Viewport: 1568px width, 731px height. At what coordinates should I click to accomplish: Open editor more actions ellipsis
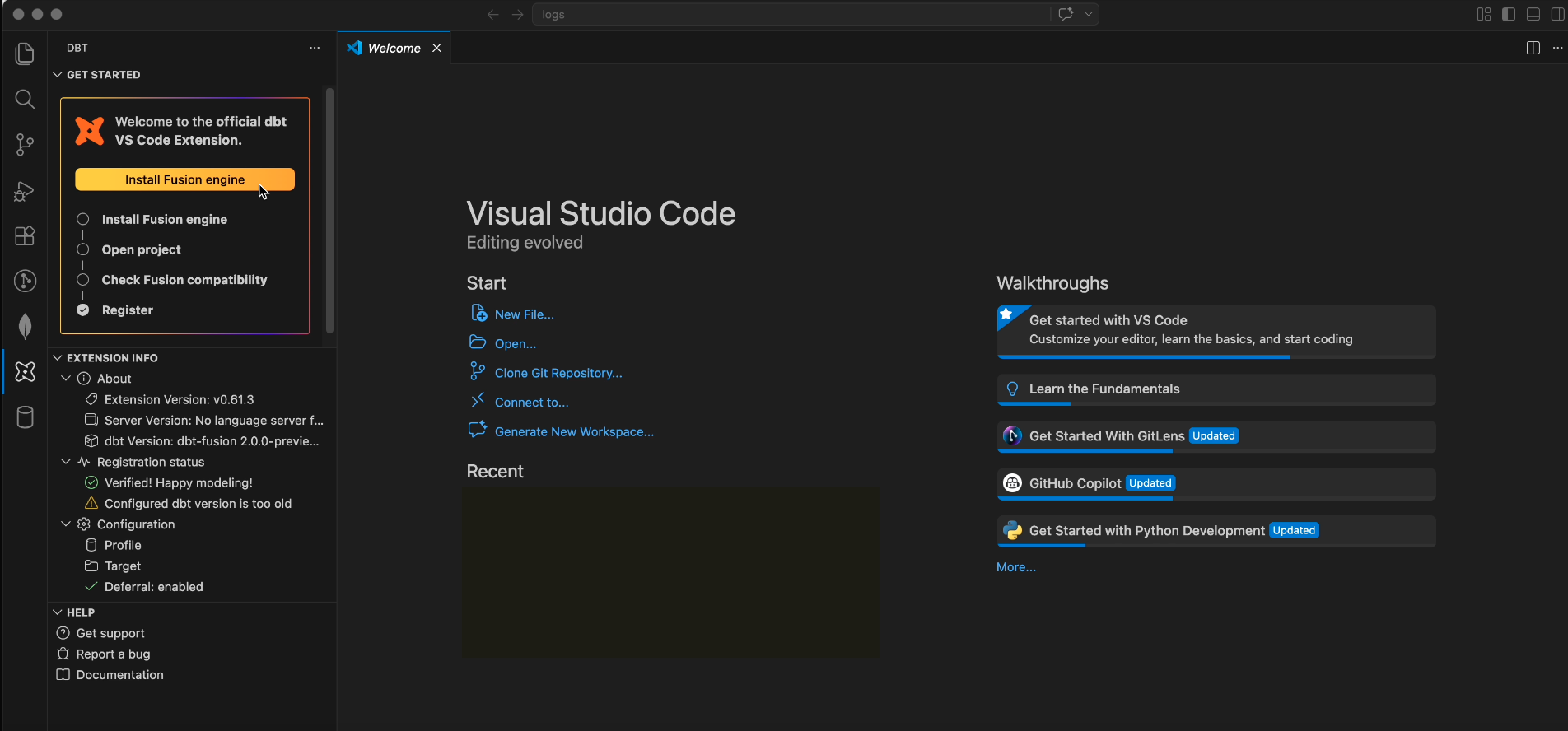[1557, 48]
